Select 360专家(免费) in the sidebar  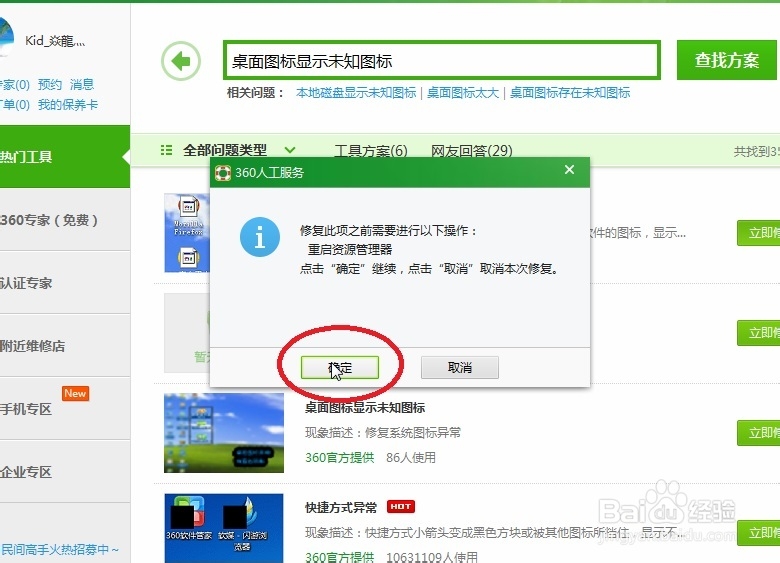pos(65,220)
